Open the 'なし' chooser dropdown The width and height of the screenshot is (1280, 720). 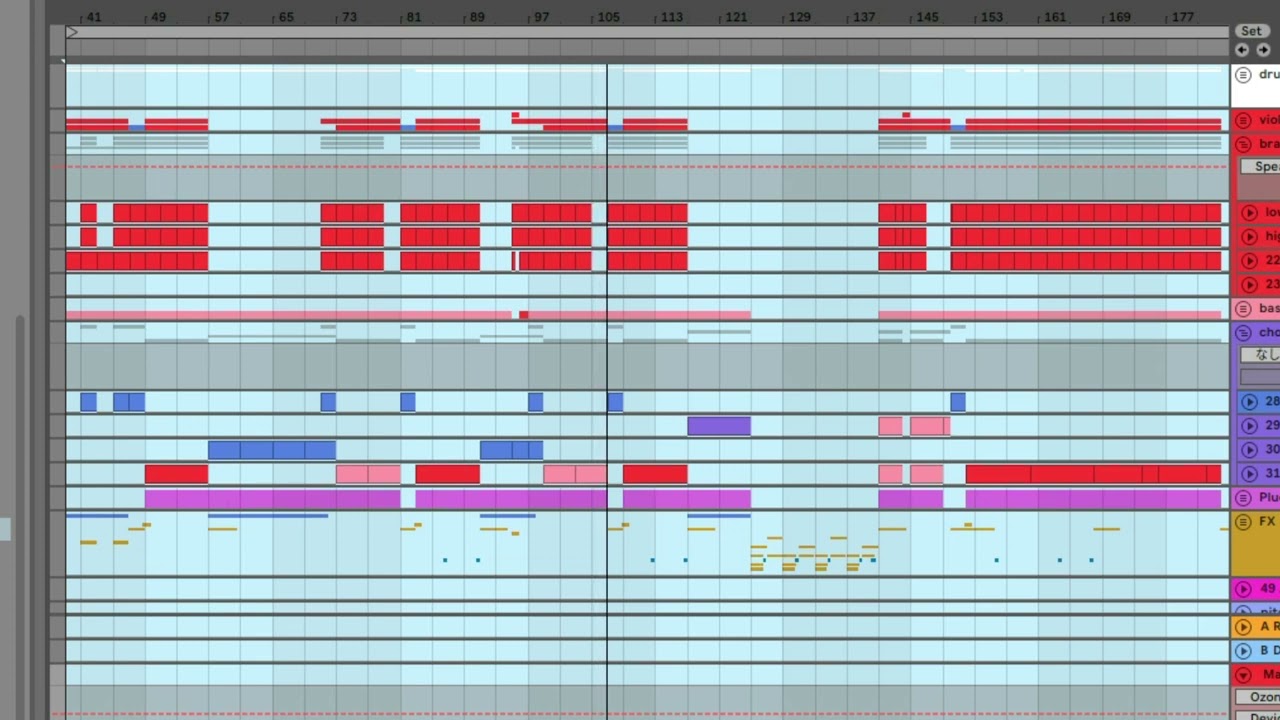1260,355
